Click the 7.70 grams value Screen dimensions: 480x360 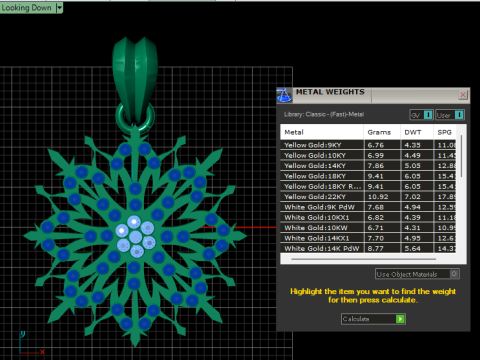tap(376, 238)
